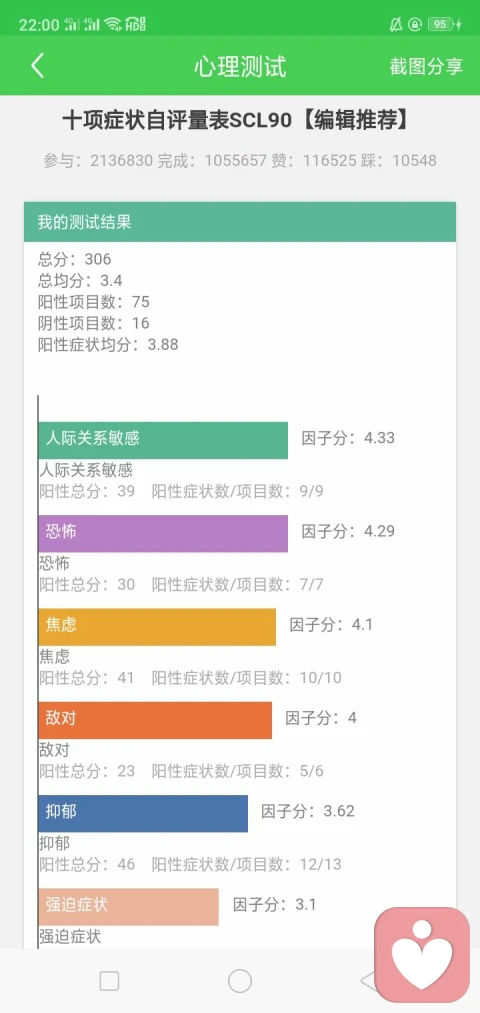Tap the pink floating heart icon
Screen dimensions: 480x1013
click(422, 955)
